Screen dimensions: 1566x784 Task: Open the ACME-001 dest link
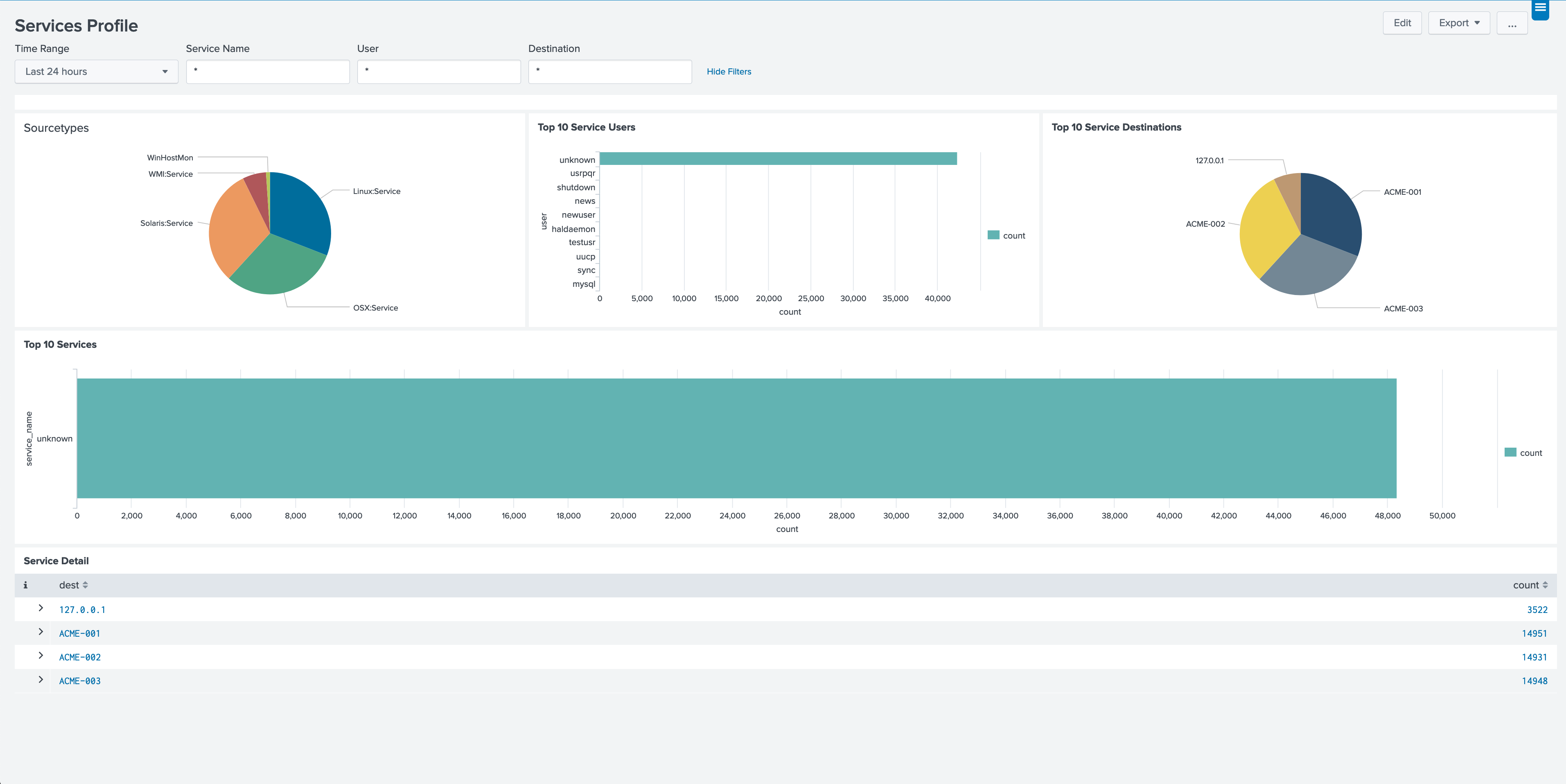click(80, 633)
